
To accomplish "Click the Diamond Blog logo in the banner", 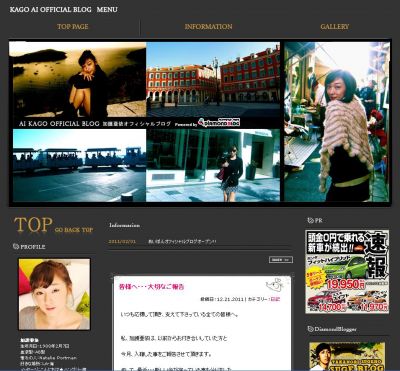I will [x=219, y=123].
